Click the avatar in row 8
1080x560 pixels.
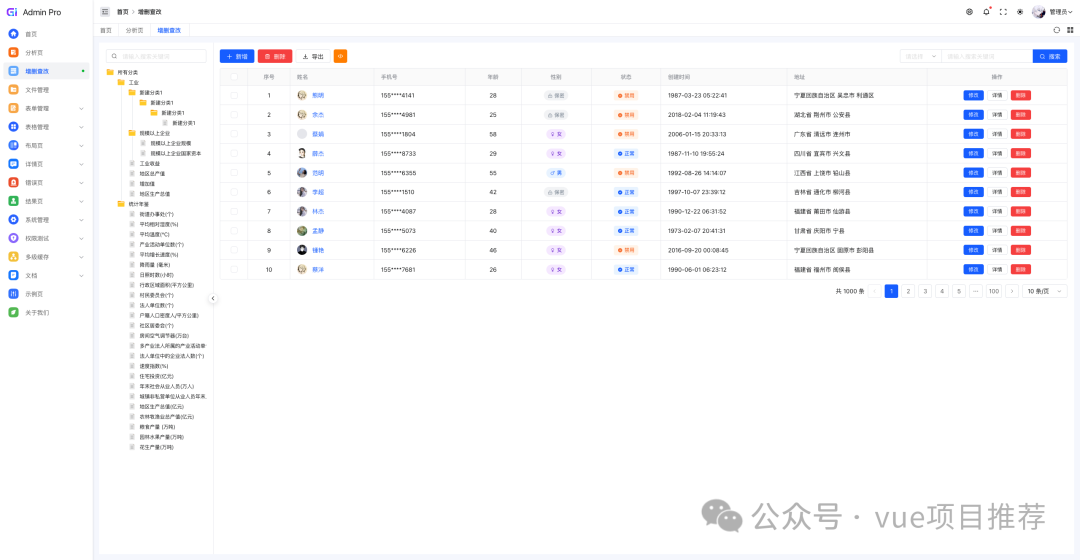[x=302, y=231]
